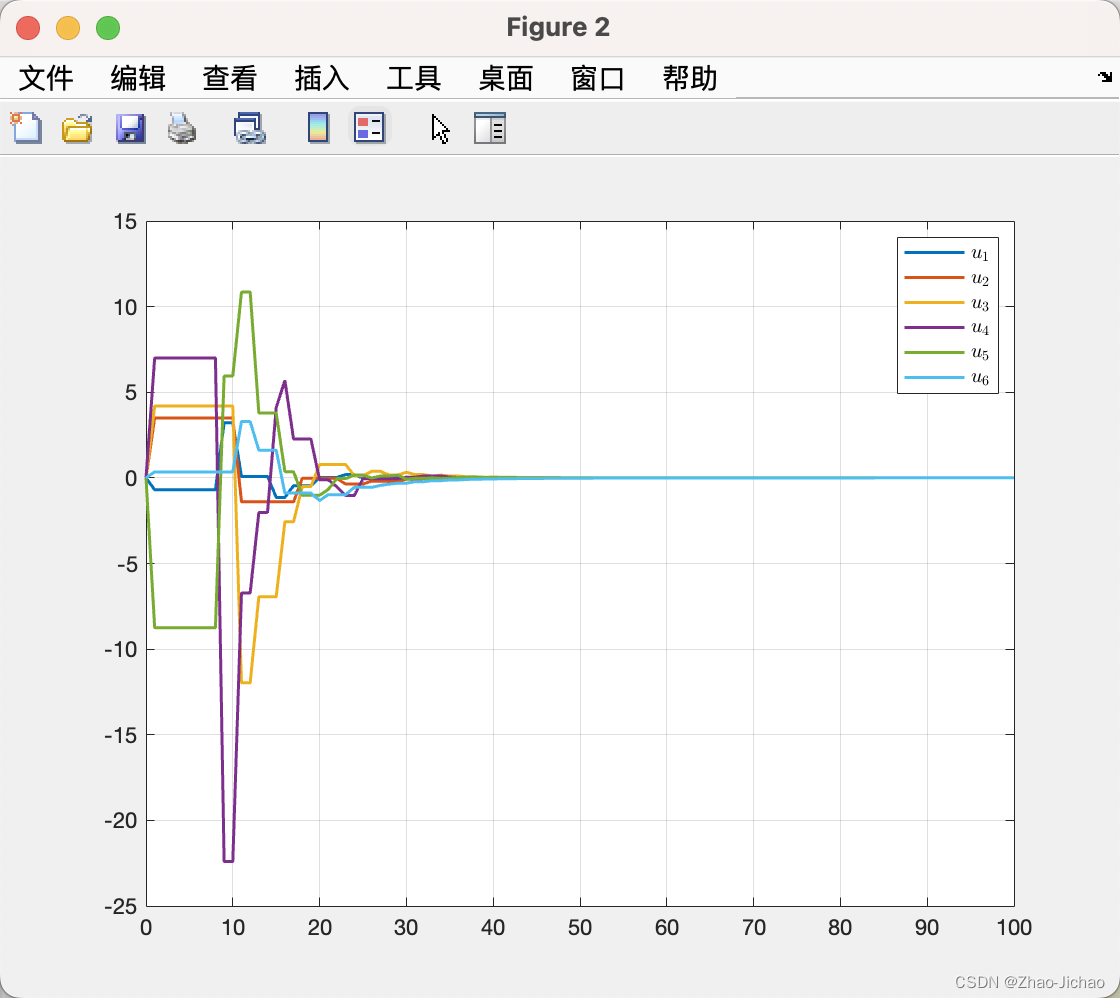Click the green zoom window button
1120x998 pixels.
(108, 28)
